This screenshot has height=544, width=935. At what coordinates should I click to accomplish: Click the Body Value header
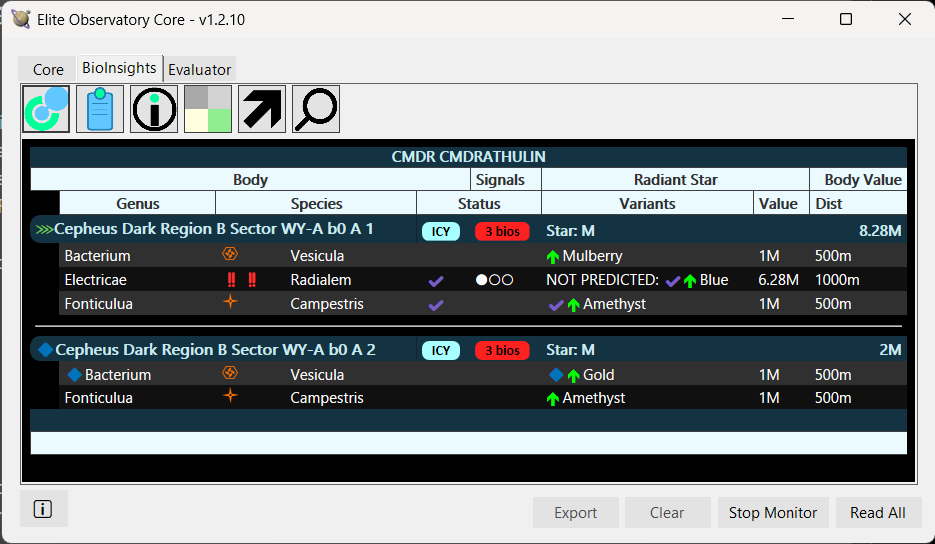[859, 180]
